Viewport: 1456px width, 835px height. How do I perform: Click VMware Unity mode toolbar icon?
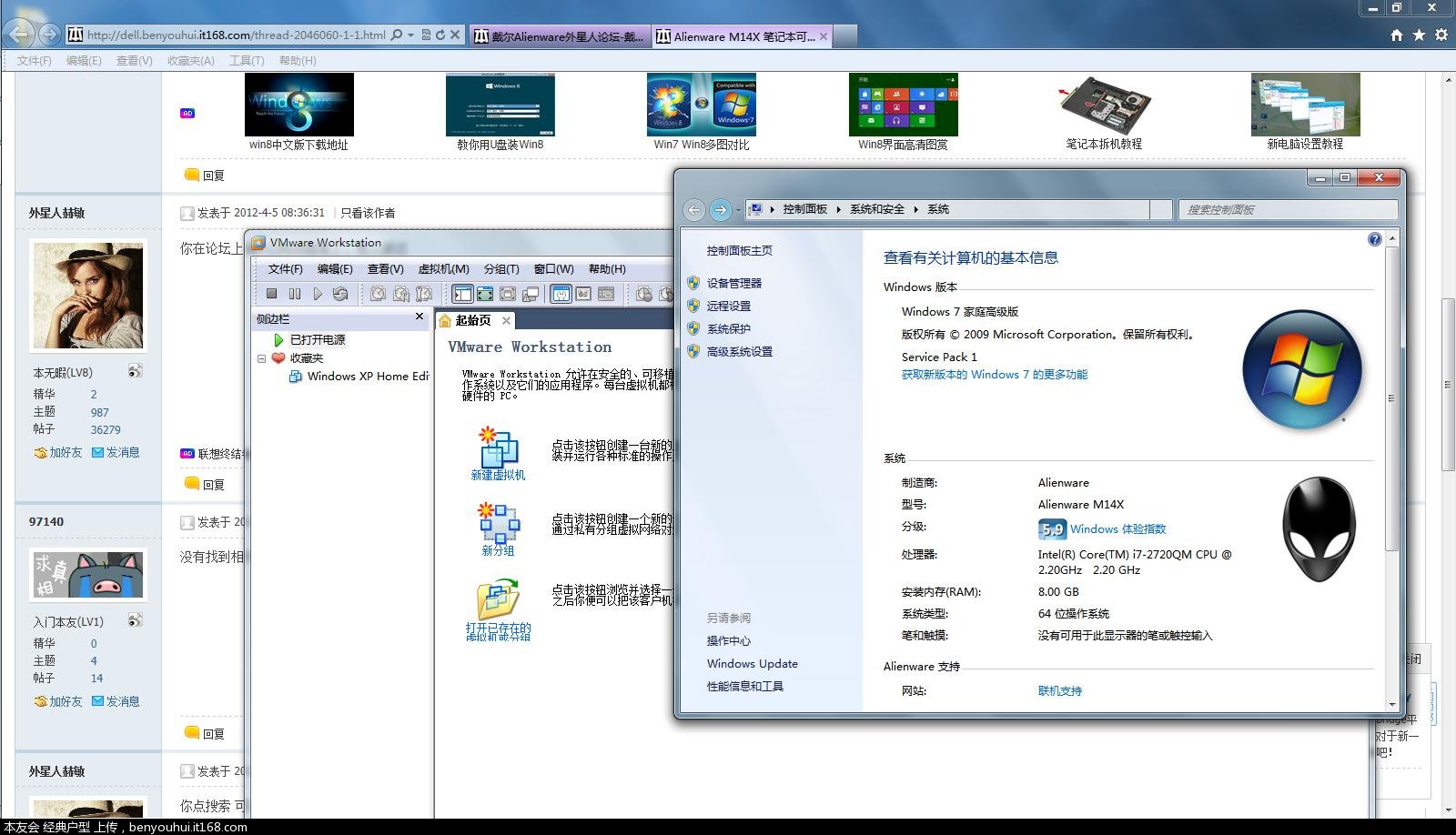pos(531,294)
